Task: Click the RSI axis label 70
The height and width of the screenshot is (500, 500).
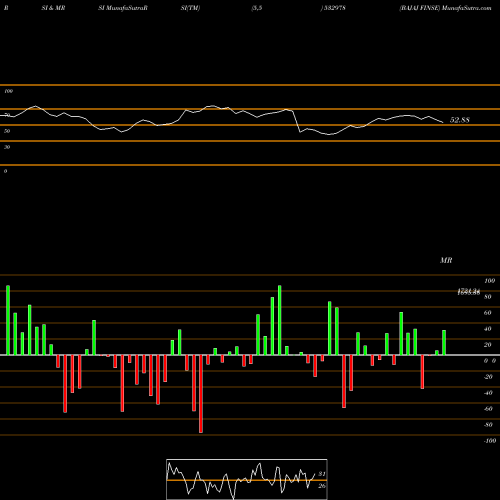Action: coord(7,115)
